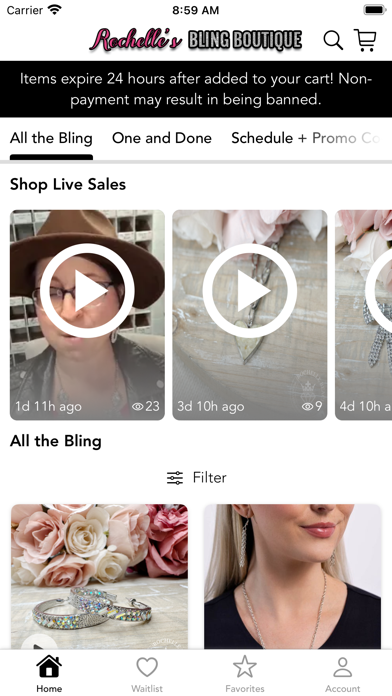
Task: Tap the filter sliders icon
Action: point(175,478)
